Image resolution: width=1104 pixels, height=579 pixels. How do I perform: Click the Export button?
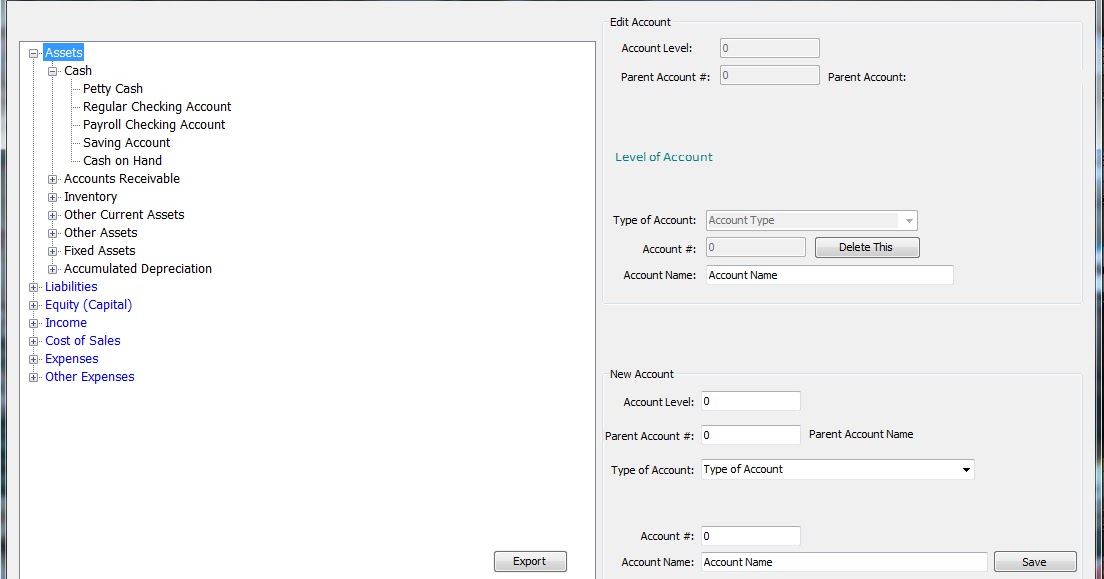click(x=530, y=561)
